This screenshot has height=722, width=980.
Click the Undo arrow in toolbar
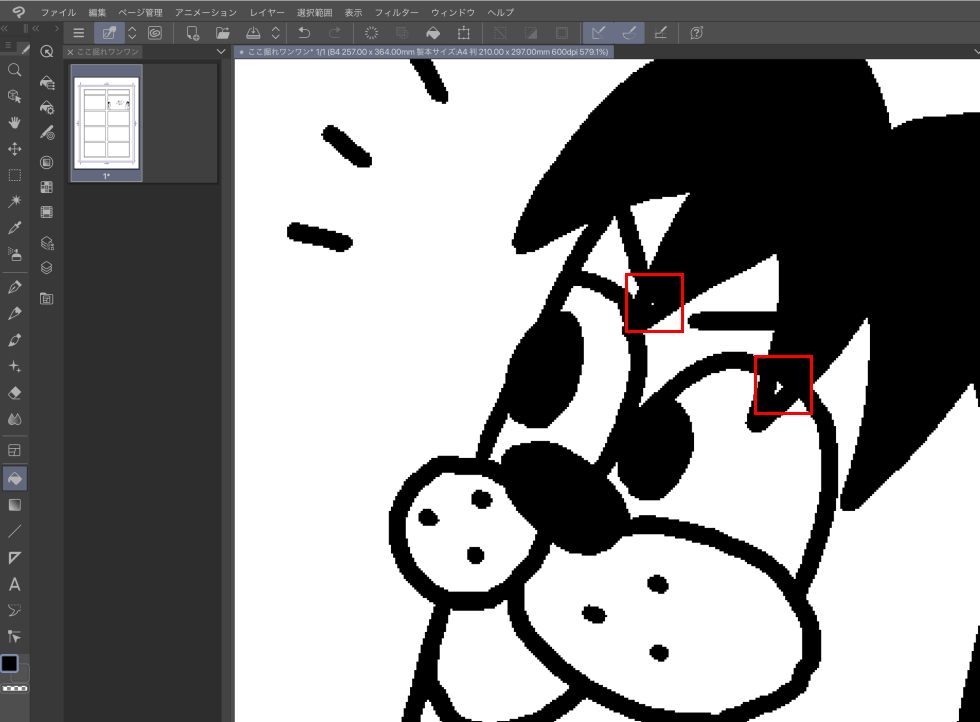pyautogui.click(x=305, y=33)
